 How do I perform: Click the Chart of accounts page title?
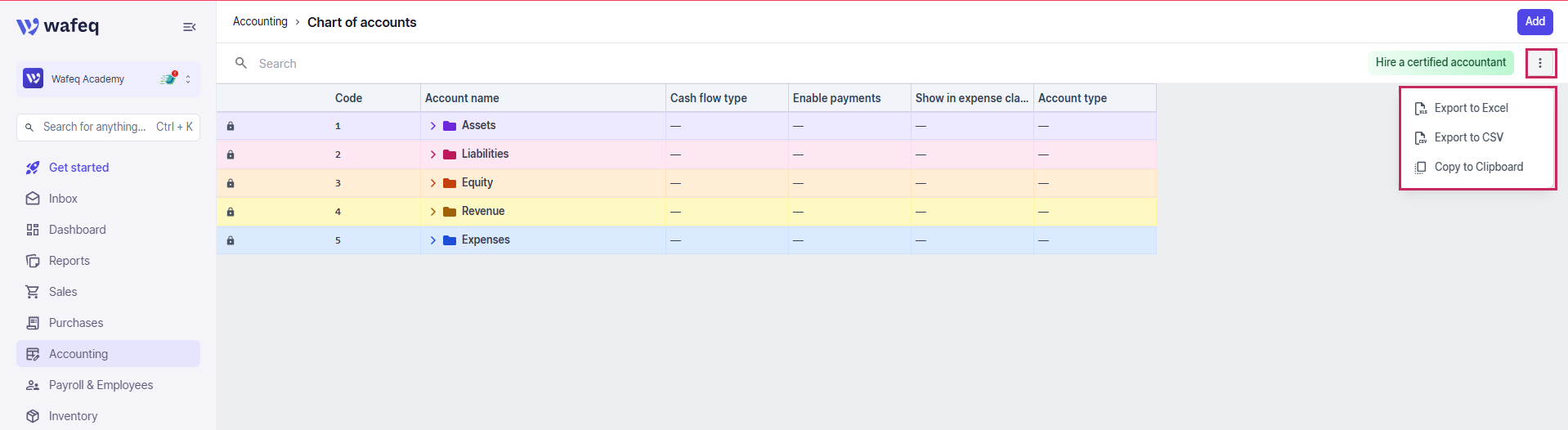point(362,22)
